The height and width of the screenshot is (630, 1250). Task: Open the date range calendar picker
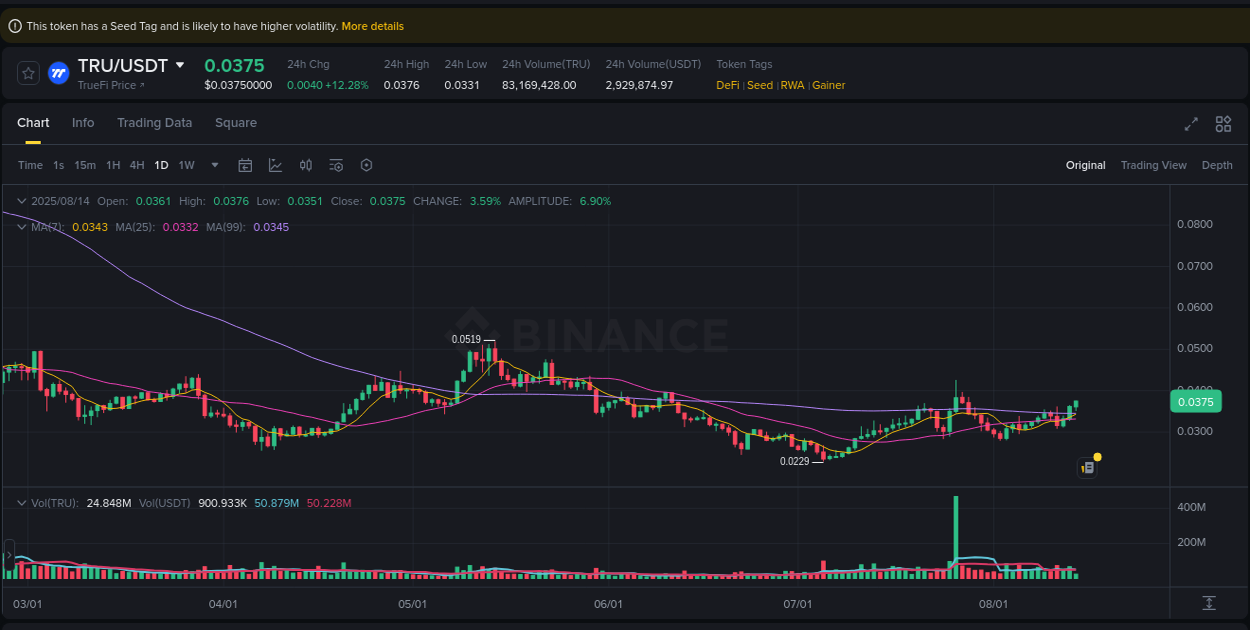(245, 165)
